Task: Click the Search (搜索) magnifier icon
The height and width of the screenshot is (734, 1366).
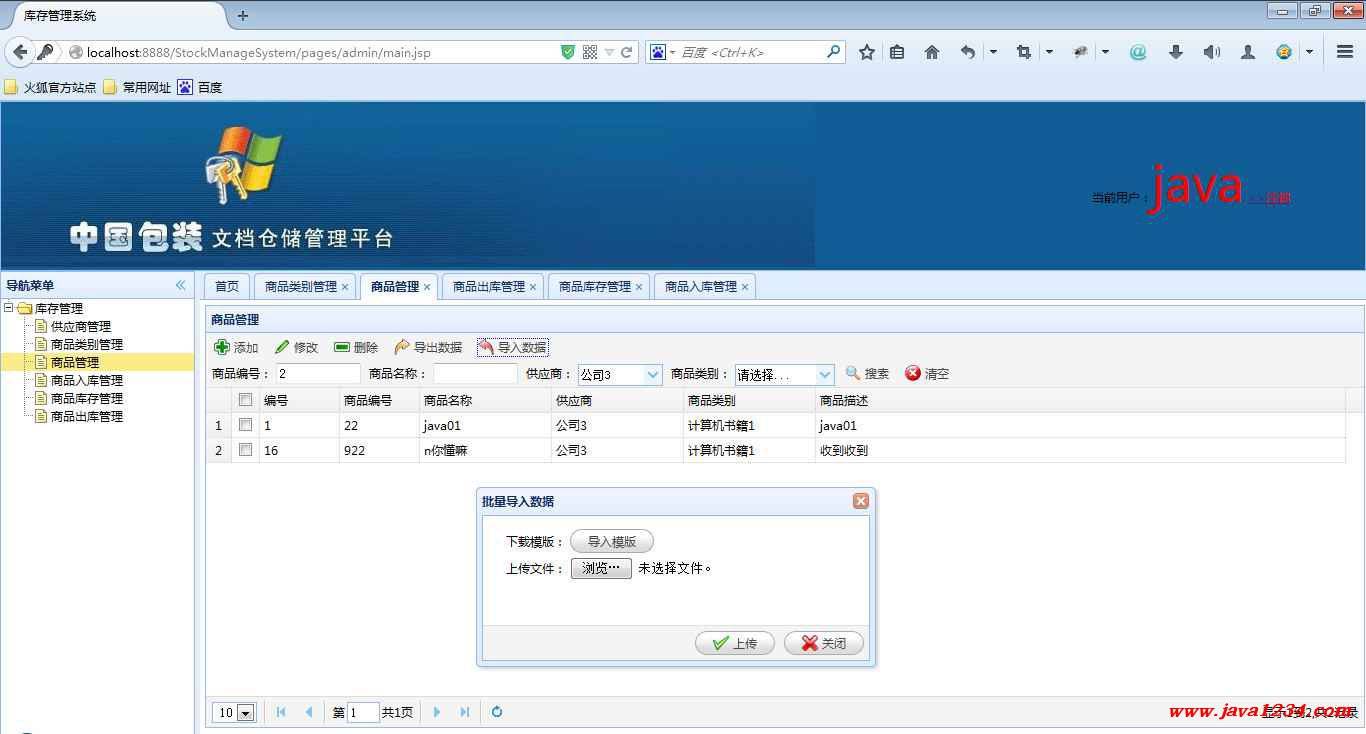Action: 853,373
